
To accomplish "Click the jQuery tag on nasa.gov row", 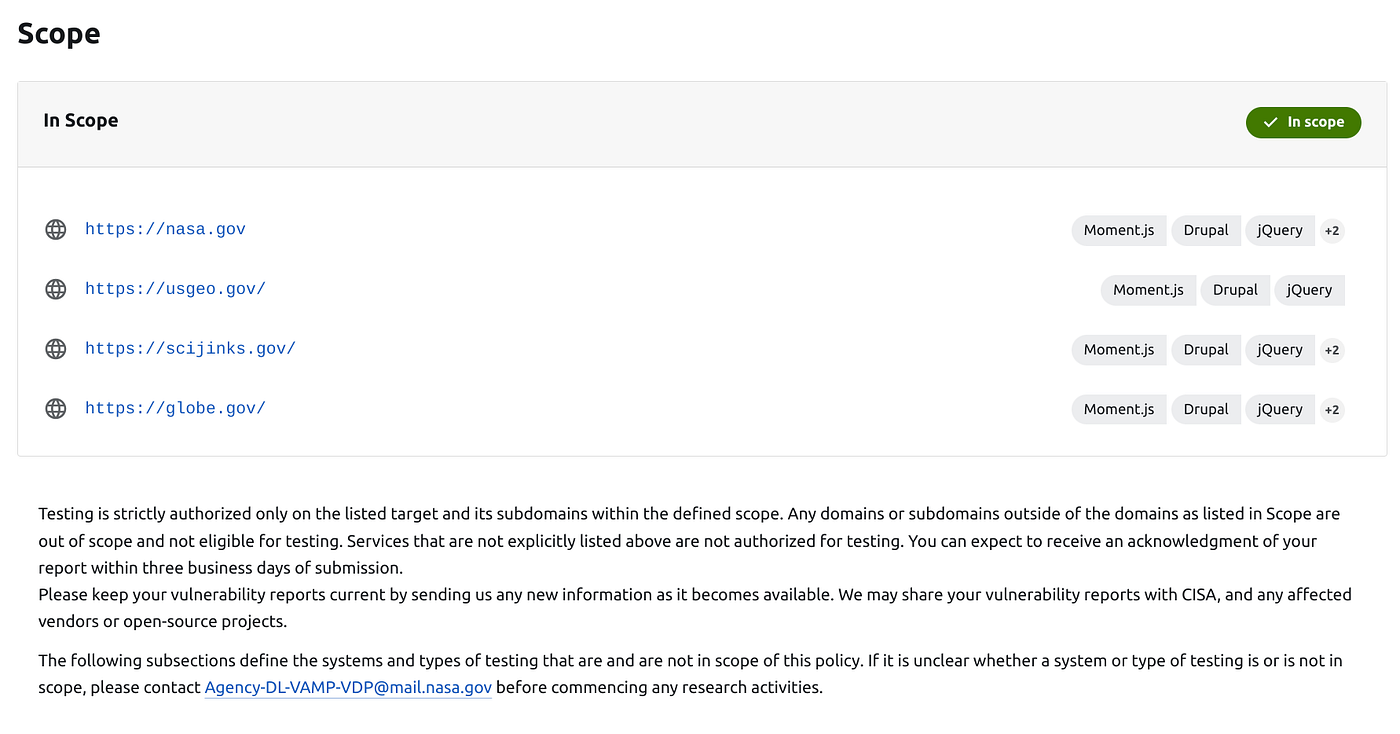I will coord(1280,230).
